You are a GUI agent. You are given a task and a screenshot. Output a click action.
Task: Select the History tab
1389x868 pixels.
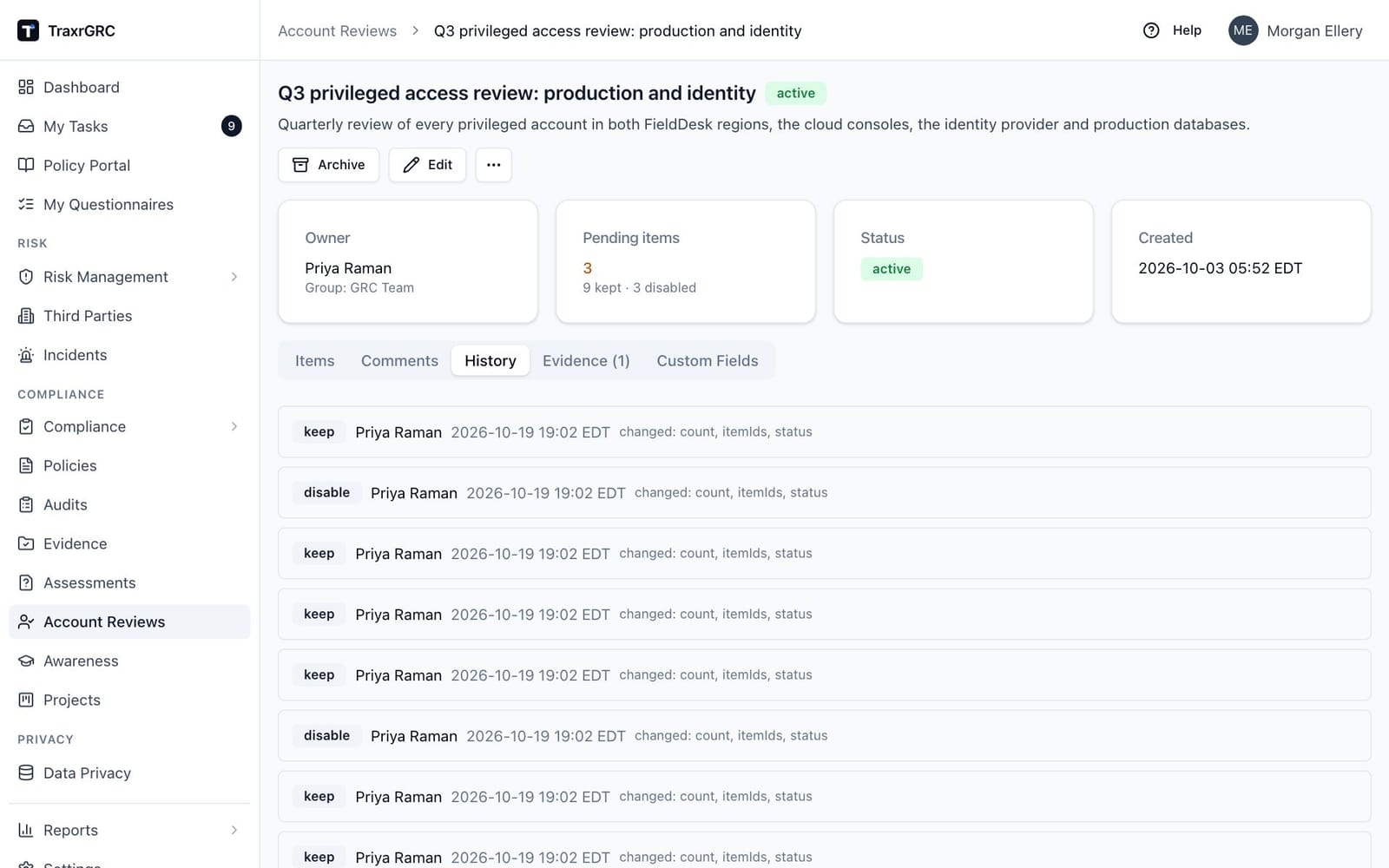pyautogui.click(x=490, y=360)
